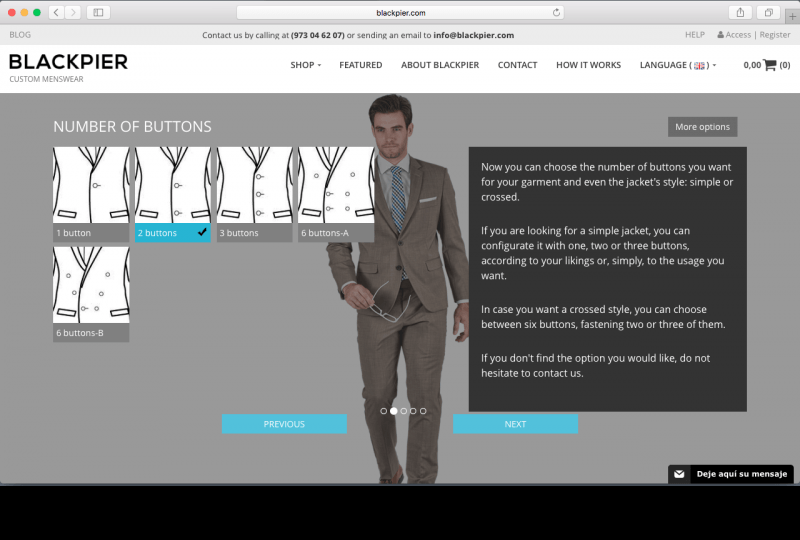
Task: Click the fifth step indicator dot
Action: (423, 411)
